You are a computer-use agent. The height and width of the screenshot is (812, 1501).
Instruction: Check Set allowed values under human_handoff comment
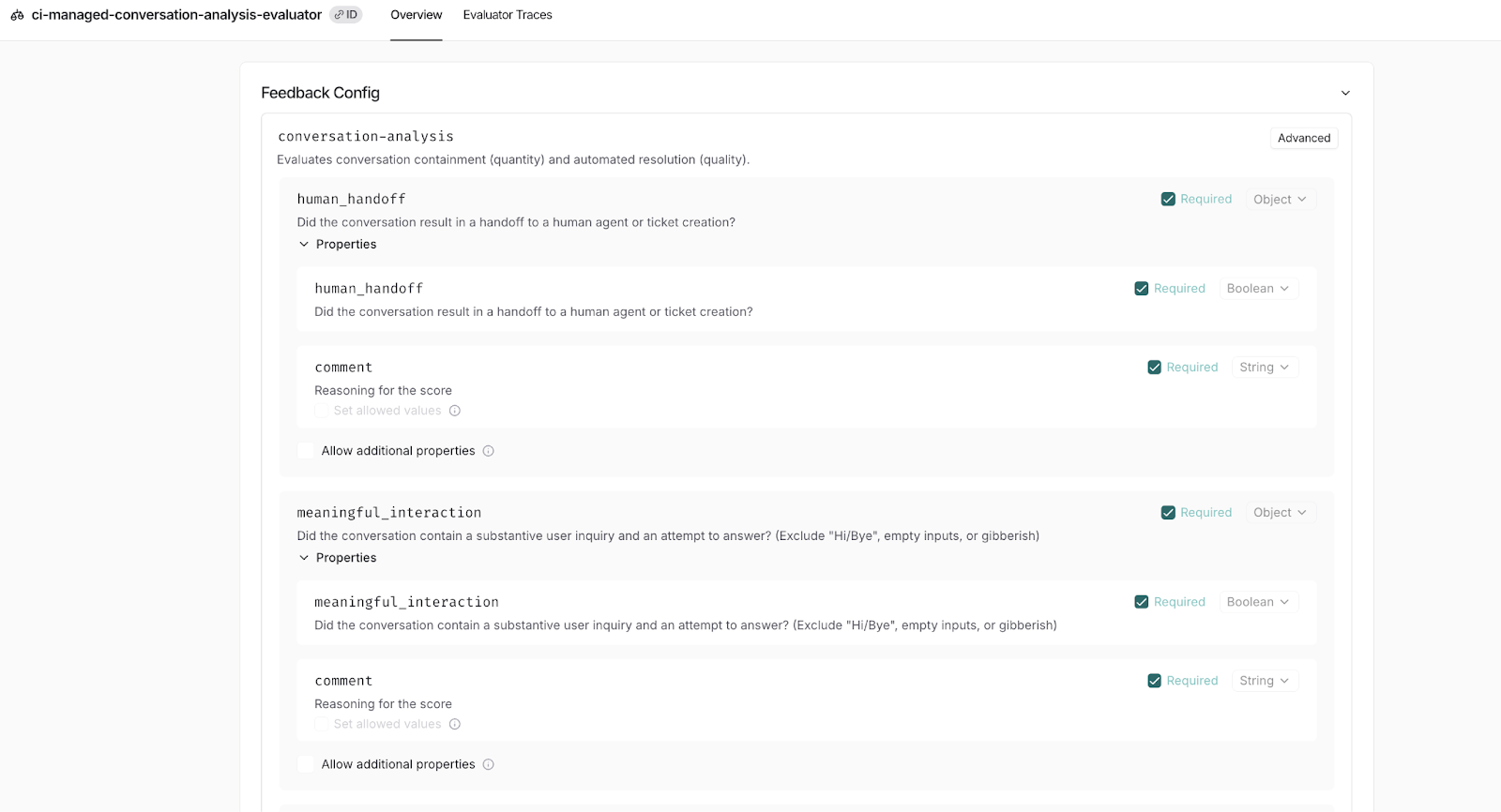322,411
